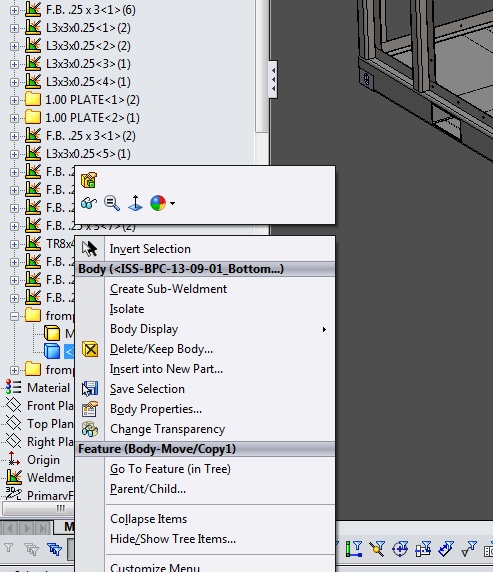The width and height of the screenshot is (493, 573).
Task: Click the Origin icon in the tree
Action: [14, 459]
